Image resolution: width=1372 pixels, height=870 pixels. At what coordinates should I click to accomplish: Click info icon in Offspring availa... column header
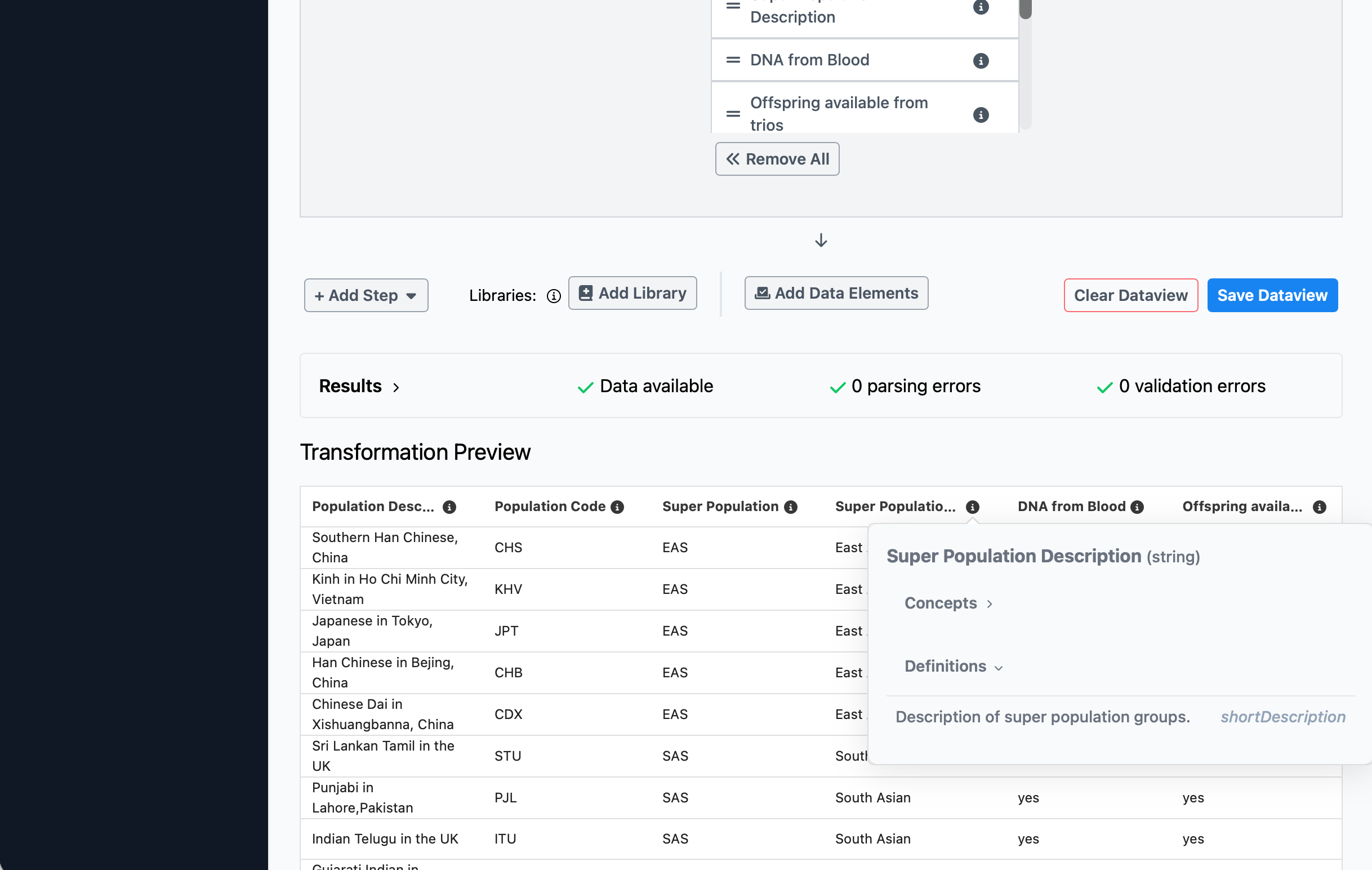[x=1319, y=507]
